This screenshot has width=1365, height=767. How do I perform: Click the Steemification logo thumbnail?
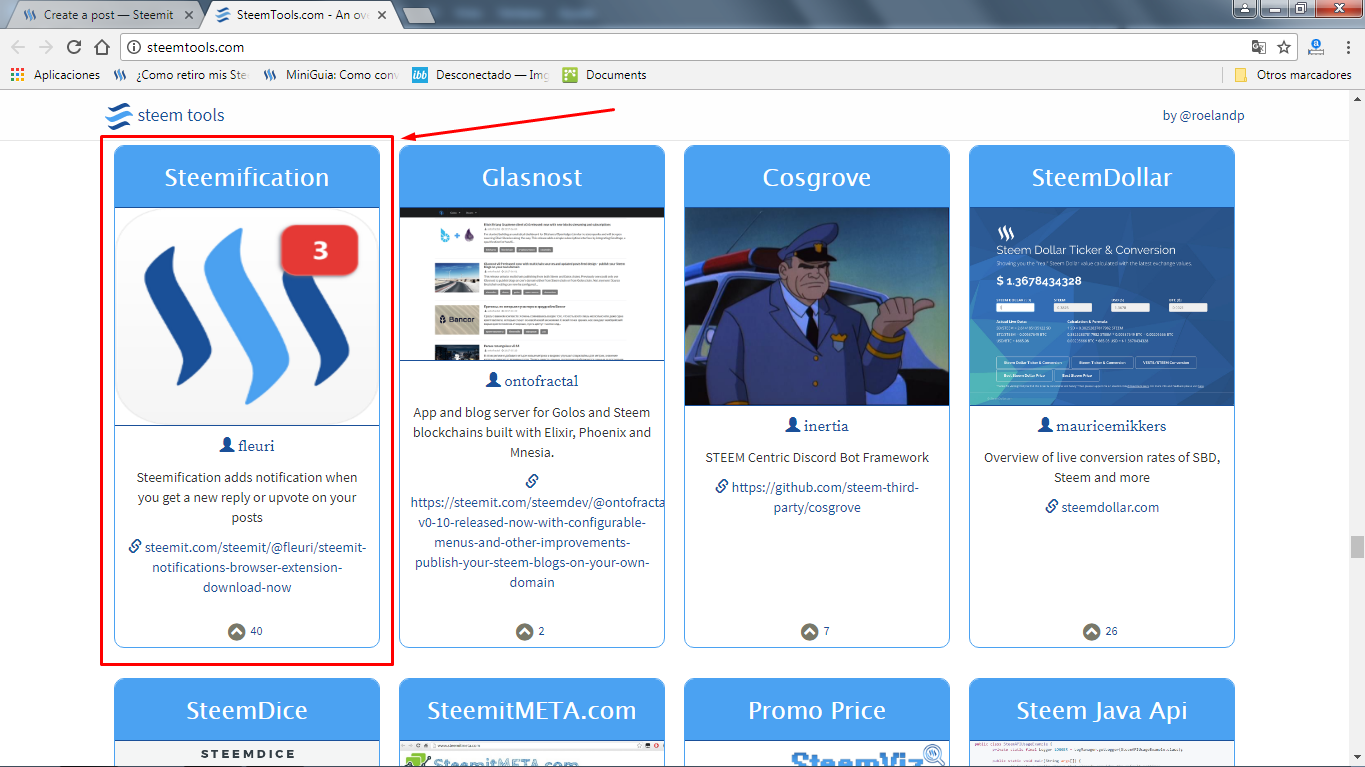(247, 316)
